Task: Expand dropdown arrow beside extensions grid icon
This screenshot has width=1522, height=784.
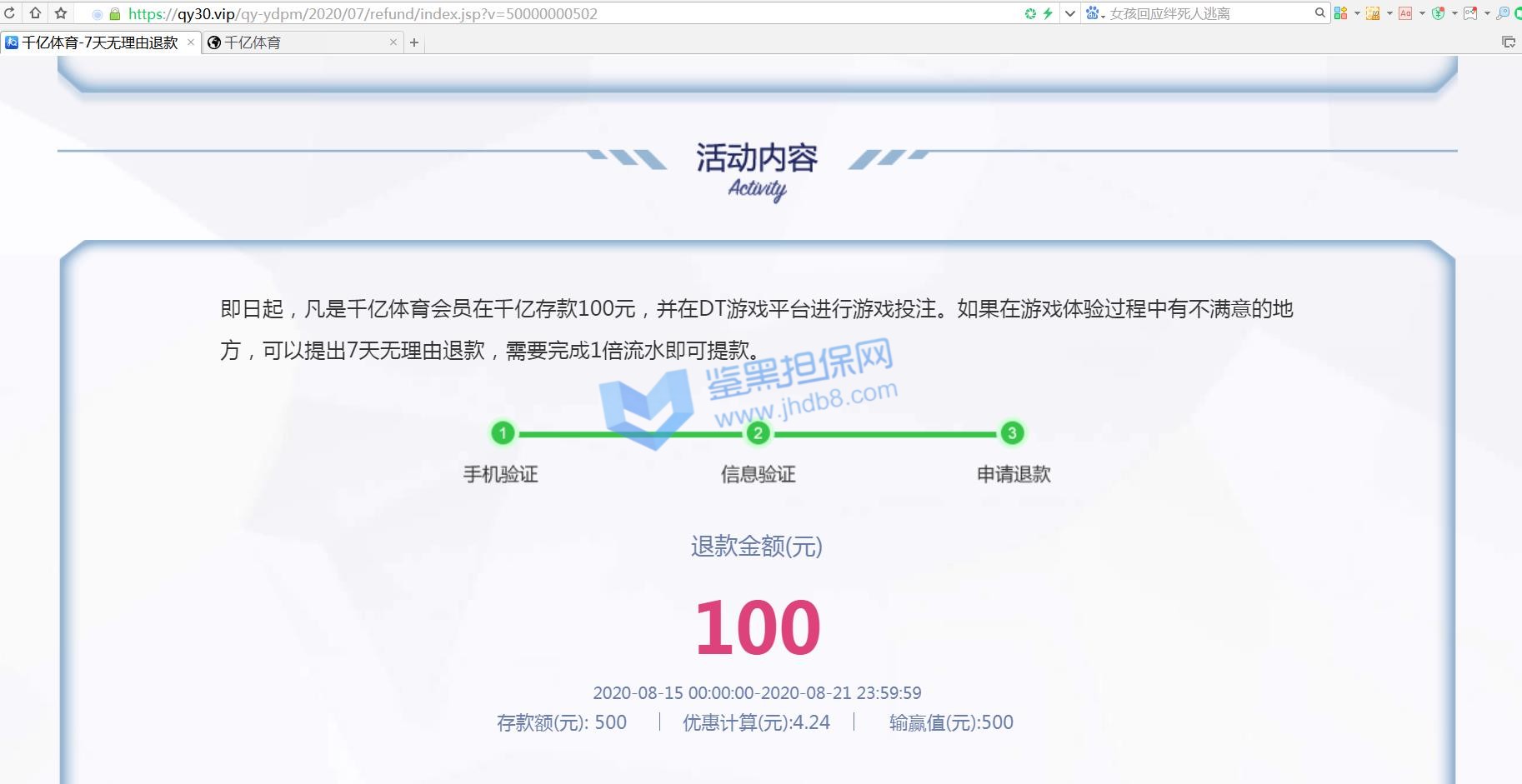Action: pyautogui.click(x=1356, y=13)
